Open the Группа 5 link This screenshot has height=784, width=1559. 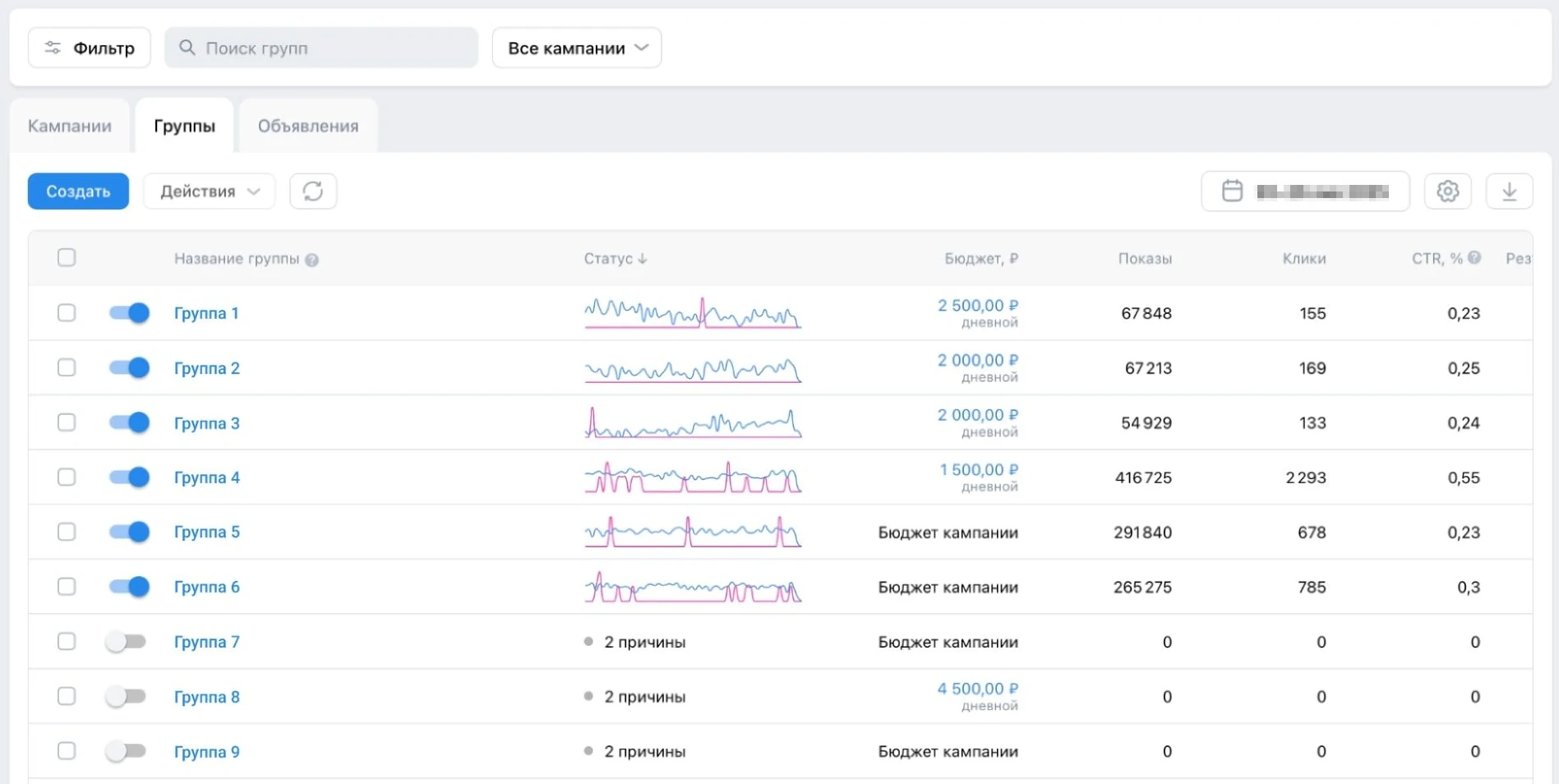[206, 533]
